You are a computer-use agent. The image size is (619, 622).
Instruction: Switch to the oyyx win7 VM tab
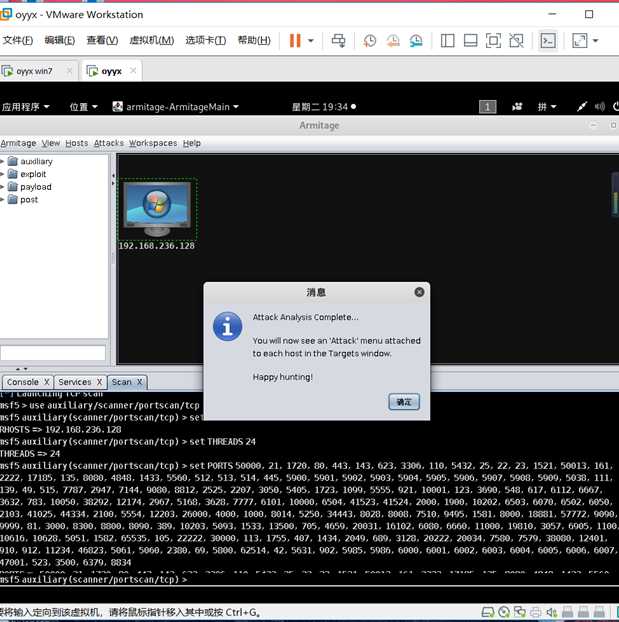(x=34, y=71)
